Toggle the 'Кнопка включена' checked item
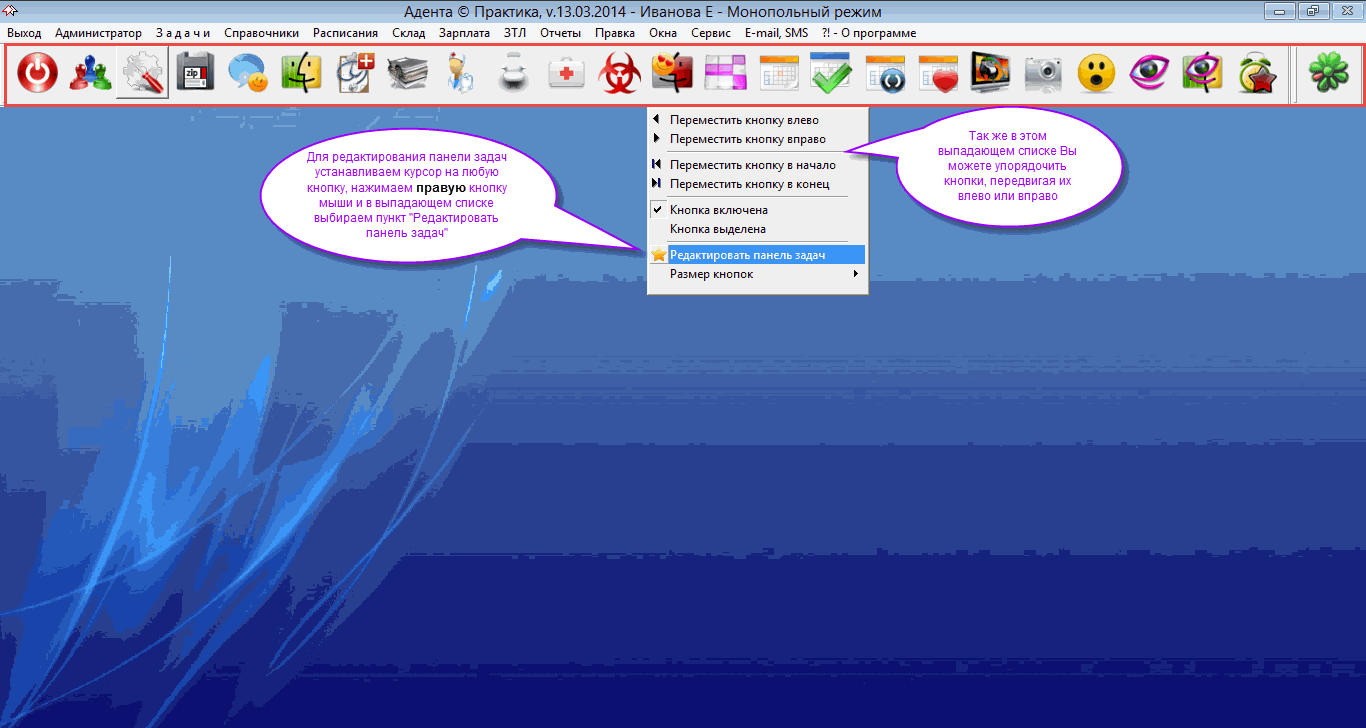This screenshot has height=728, width=1366. [x=718, y=210]
